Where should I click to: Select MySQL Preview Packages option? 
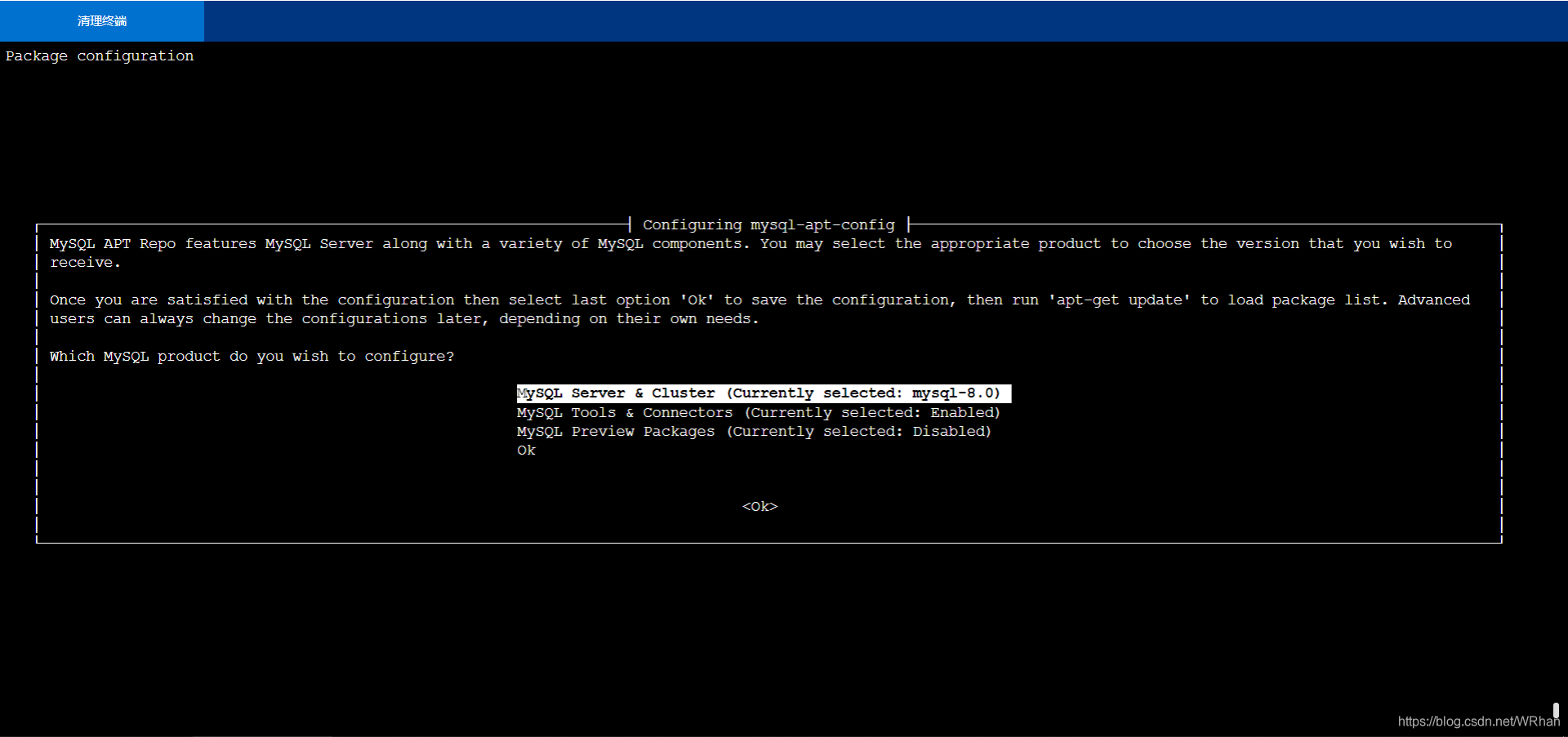[754, 432]
